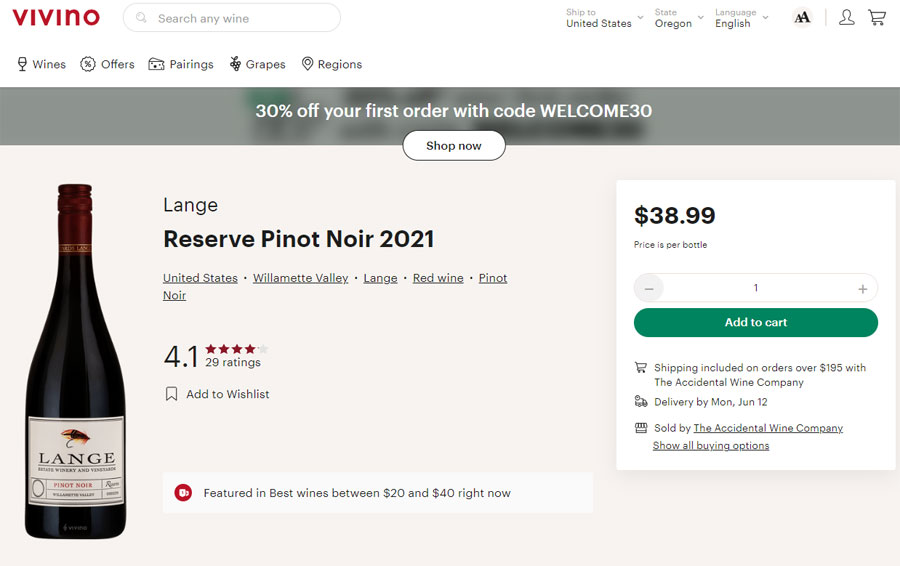Click the Add to Wishlist bookmark icon
The width and height of the screenshot is (900, 566).
point(171,394)
